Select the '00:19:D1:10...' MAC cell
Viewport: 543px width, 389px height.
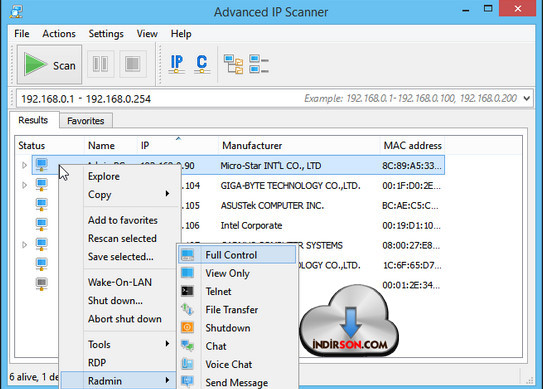point(411,226)
